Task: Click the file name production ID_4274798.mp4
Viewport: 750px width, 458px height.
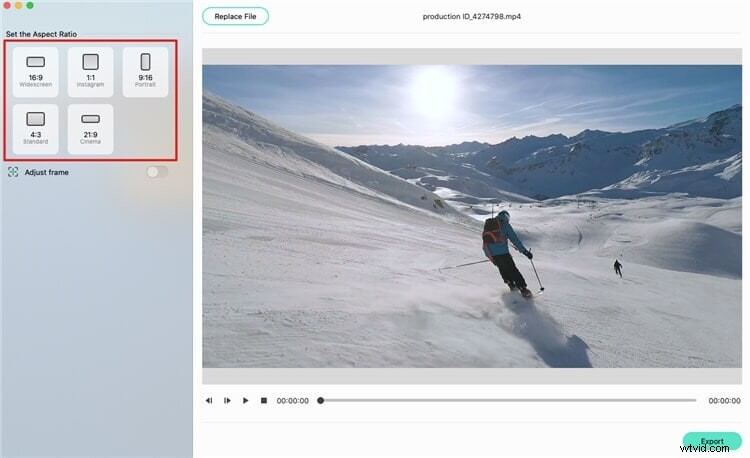Action: [x=472, y=16]
